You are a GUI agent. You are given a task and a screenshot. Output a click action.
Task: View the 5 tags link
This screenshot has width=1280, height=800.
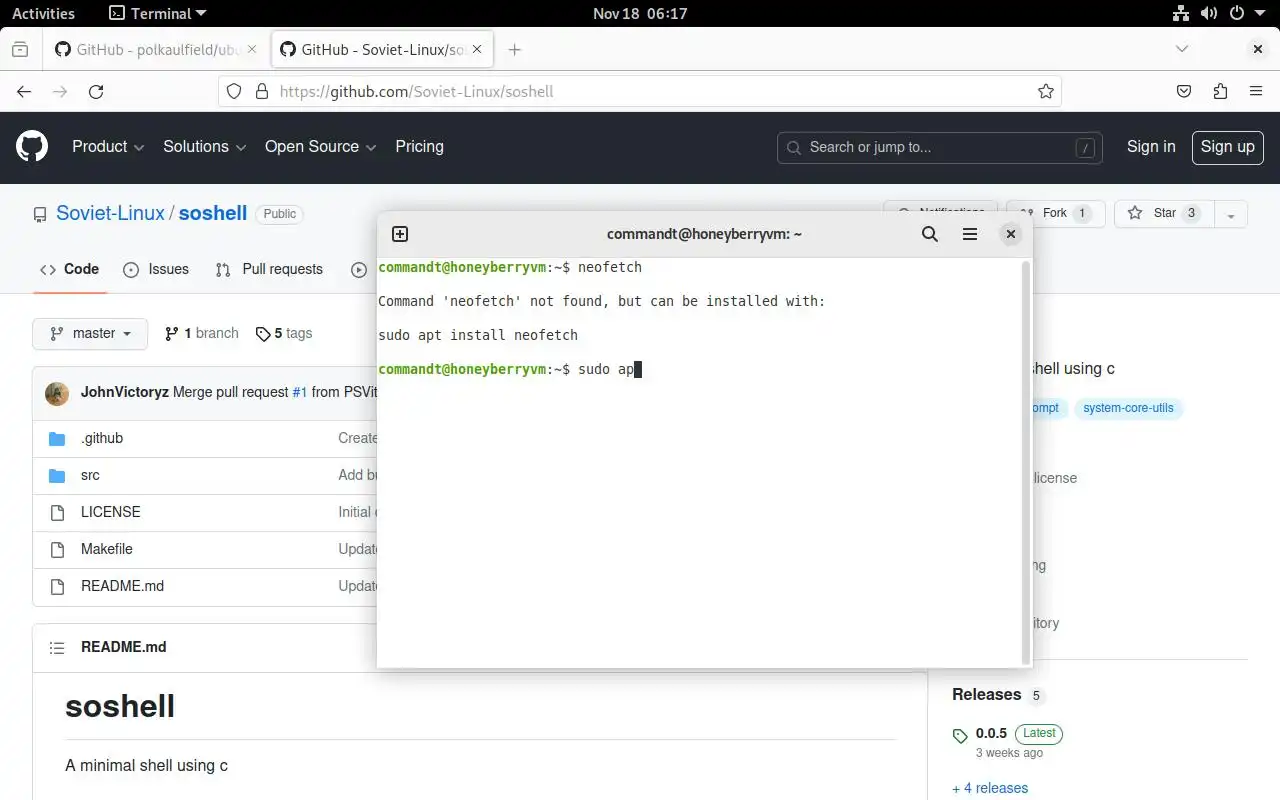(284, 333)
